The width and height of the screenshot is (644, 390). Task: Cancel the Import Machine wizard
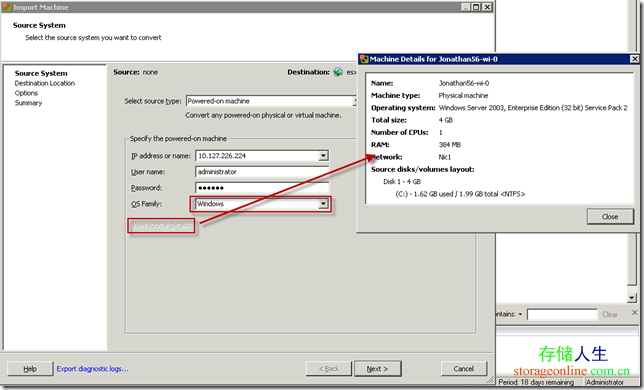click(x=464, y=369)
